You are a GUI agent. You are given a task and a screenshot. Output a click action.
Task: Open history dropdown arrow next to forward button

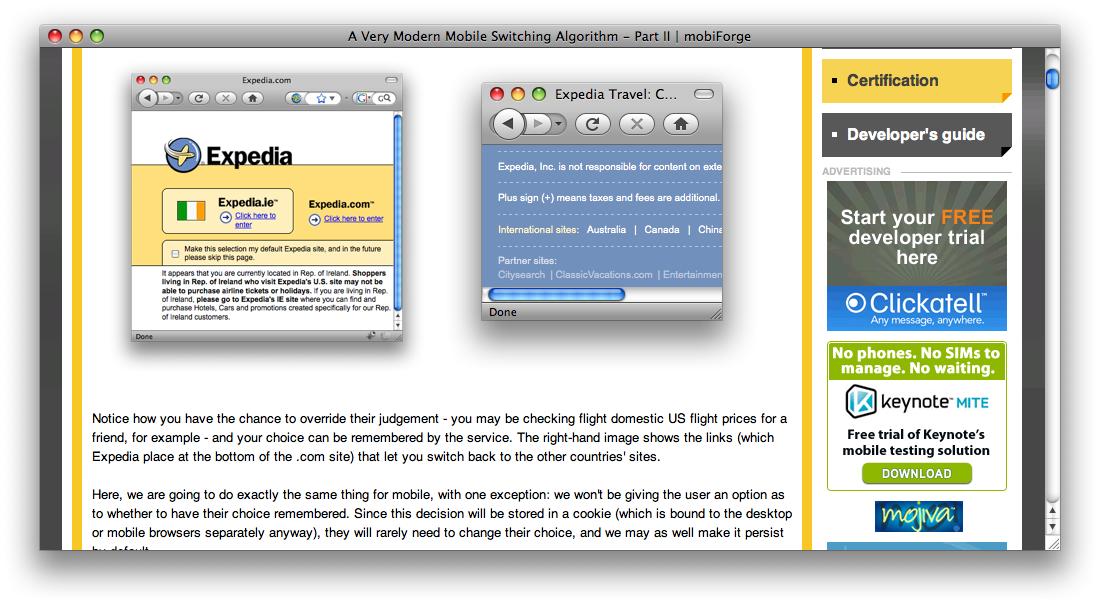[558, 124]
